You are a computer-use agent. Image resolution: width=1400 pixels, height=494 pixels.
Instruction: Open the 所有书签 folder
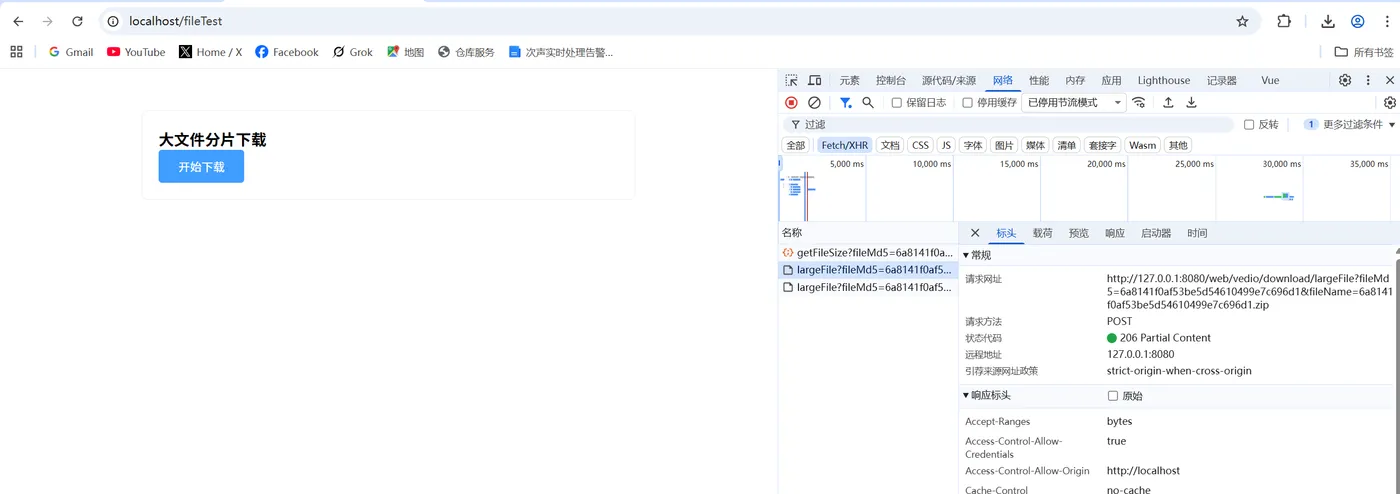[1364, 52]
